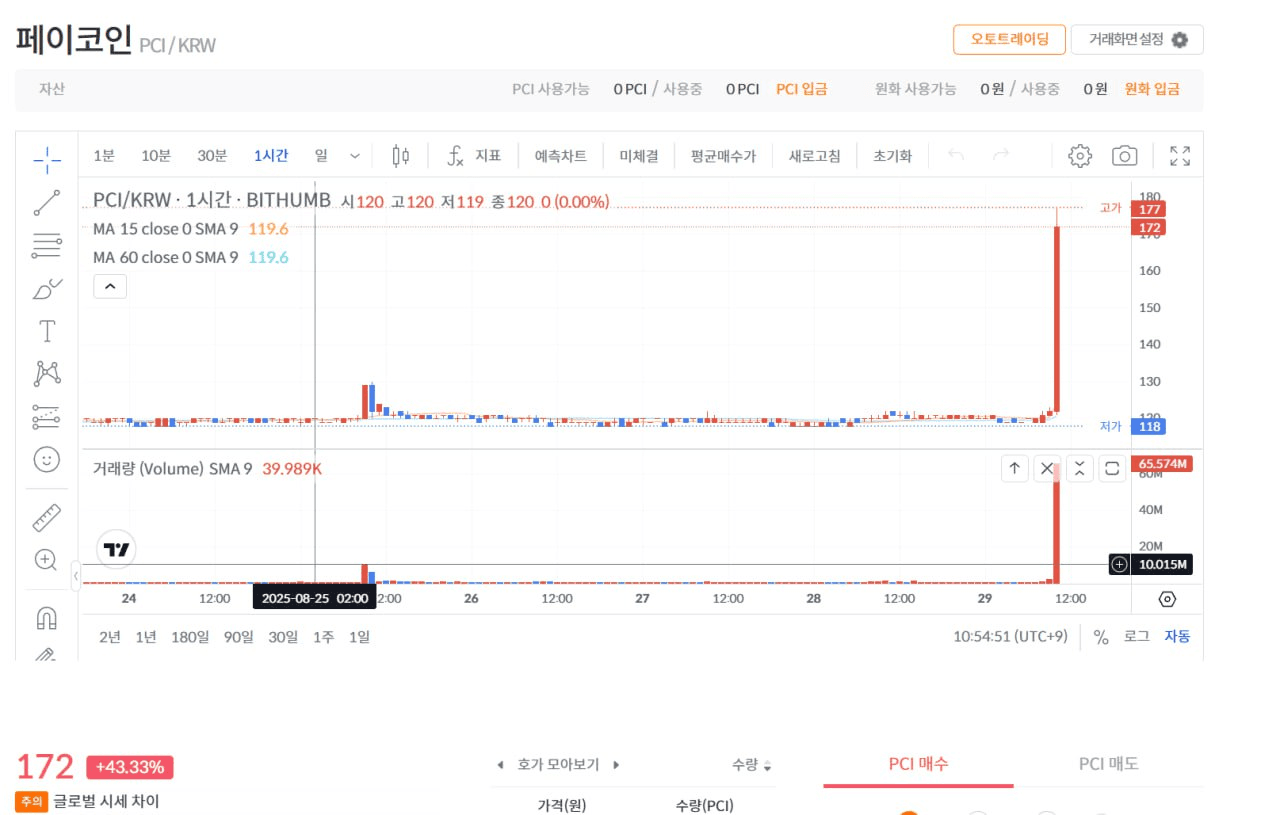
Task: Open the Fibonacci retracement tool
Action: 47,245
